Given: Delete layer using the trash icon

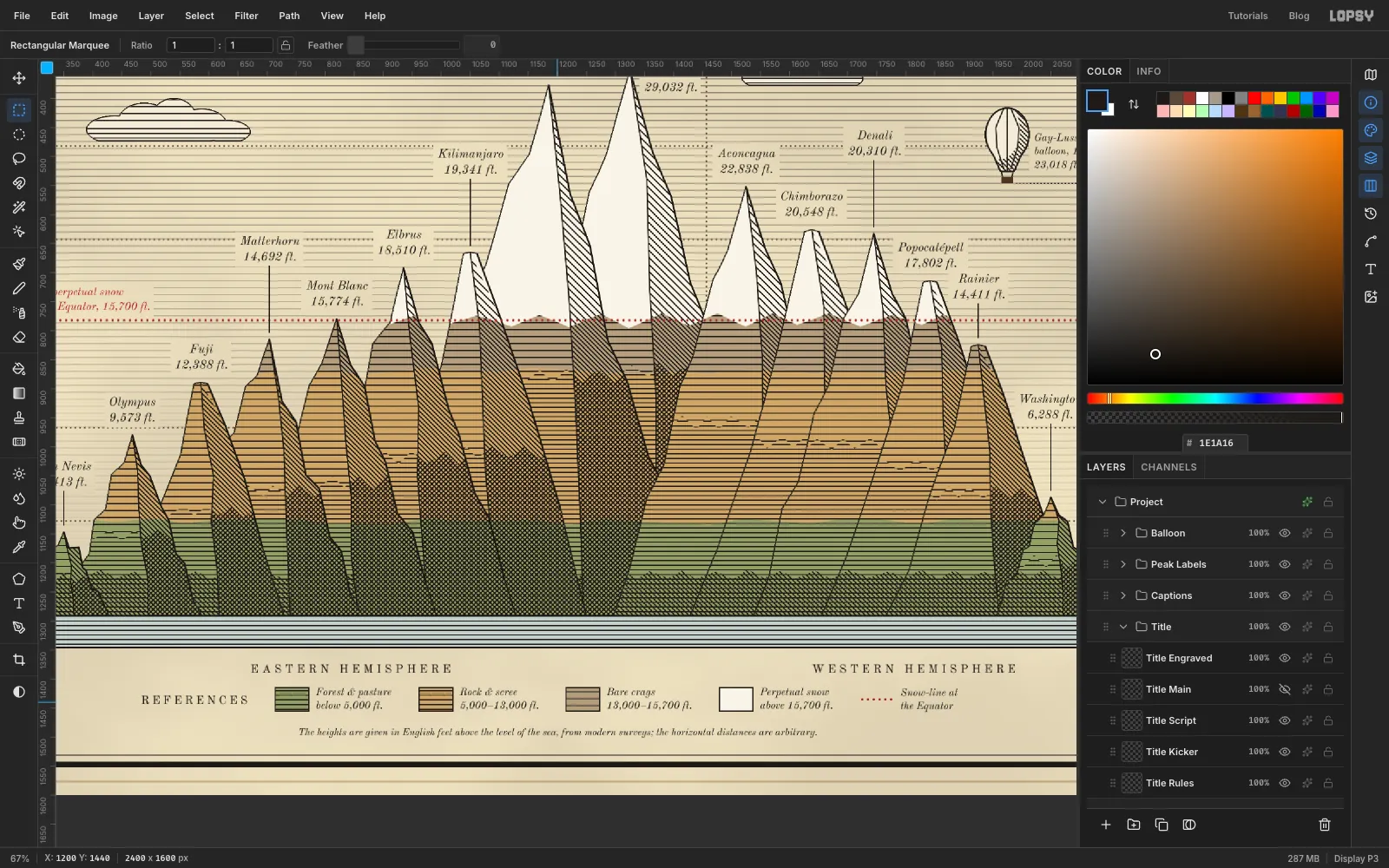Looking at the screenshot, I should coord(1325,825).
